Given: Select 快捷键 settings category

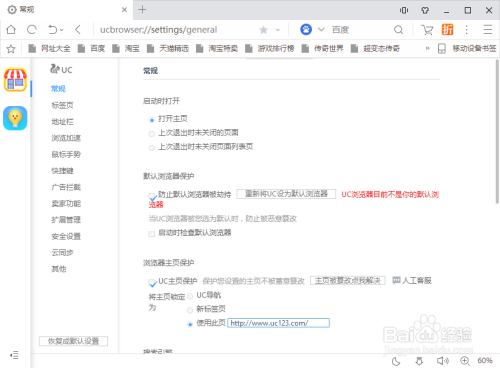Looking at the screenshot, I should tap(62, 171).
